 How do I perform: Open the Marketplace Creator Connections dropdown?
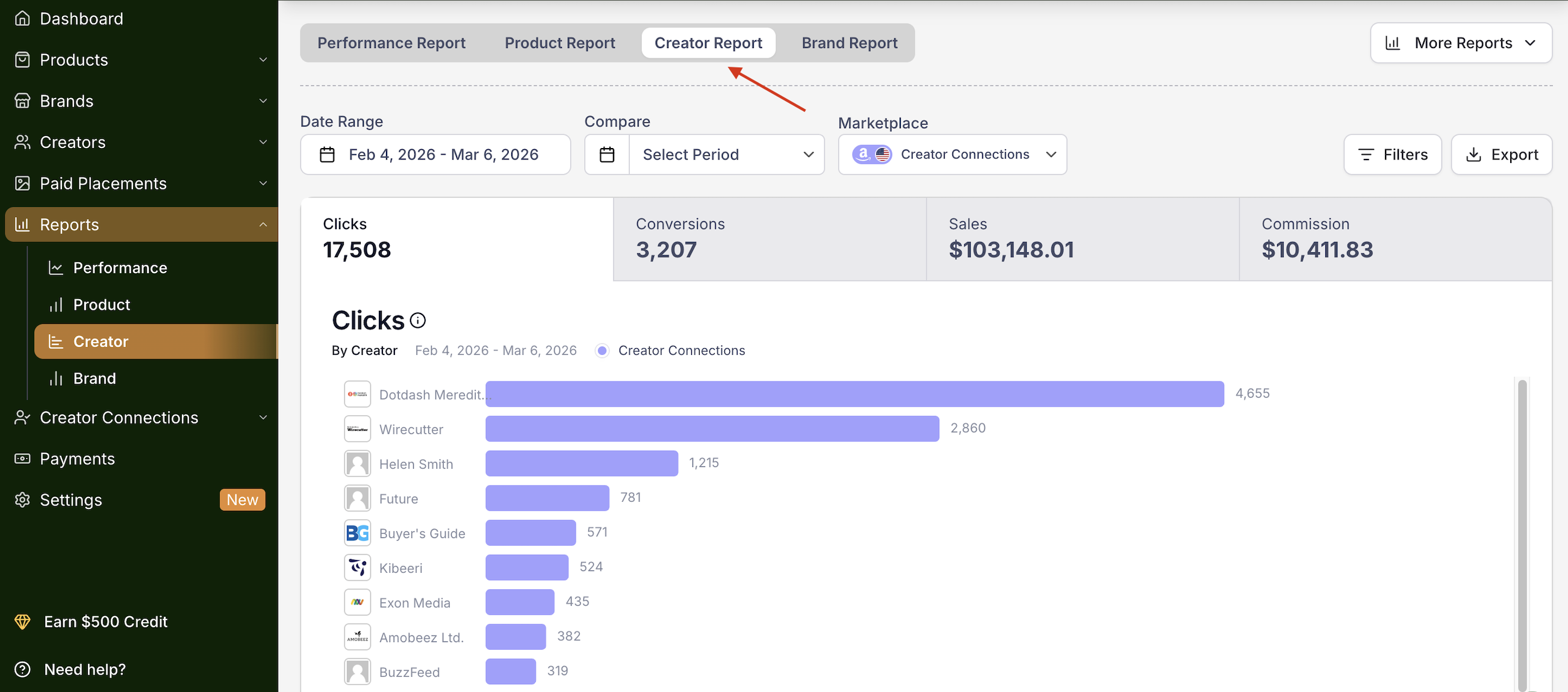pyautogui.click(x=952, y=155)
